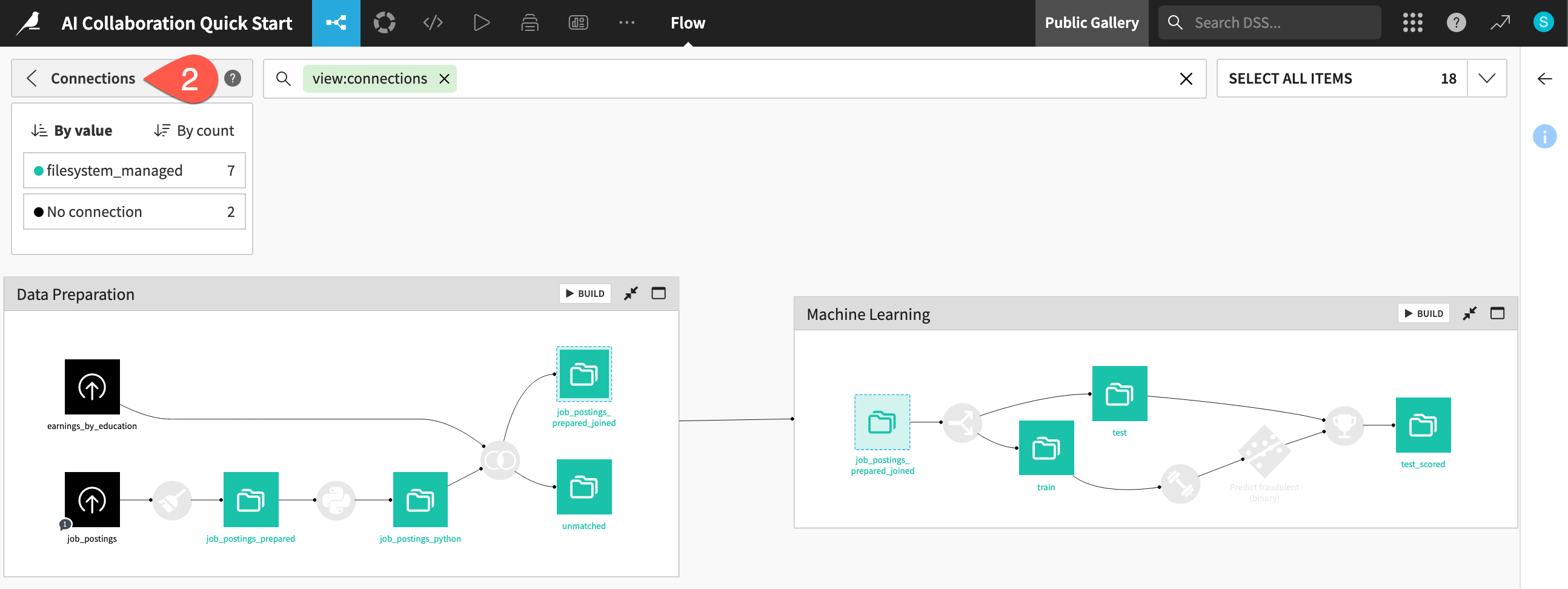Viewport: 1568px width, 589px height.
Task: Open the jobs play icon menu
Action: click(x=482, y=23)
